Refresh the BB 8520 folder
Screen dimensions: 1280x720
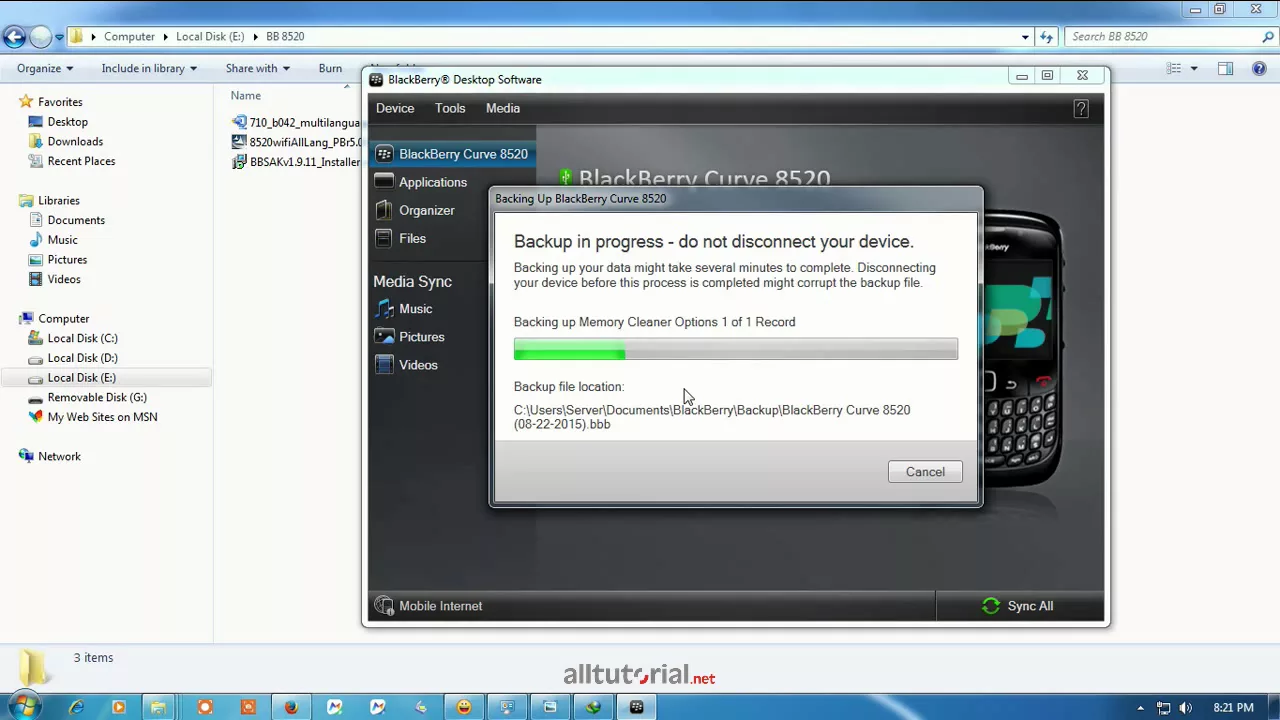point(1046,37)
